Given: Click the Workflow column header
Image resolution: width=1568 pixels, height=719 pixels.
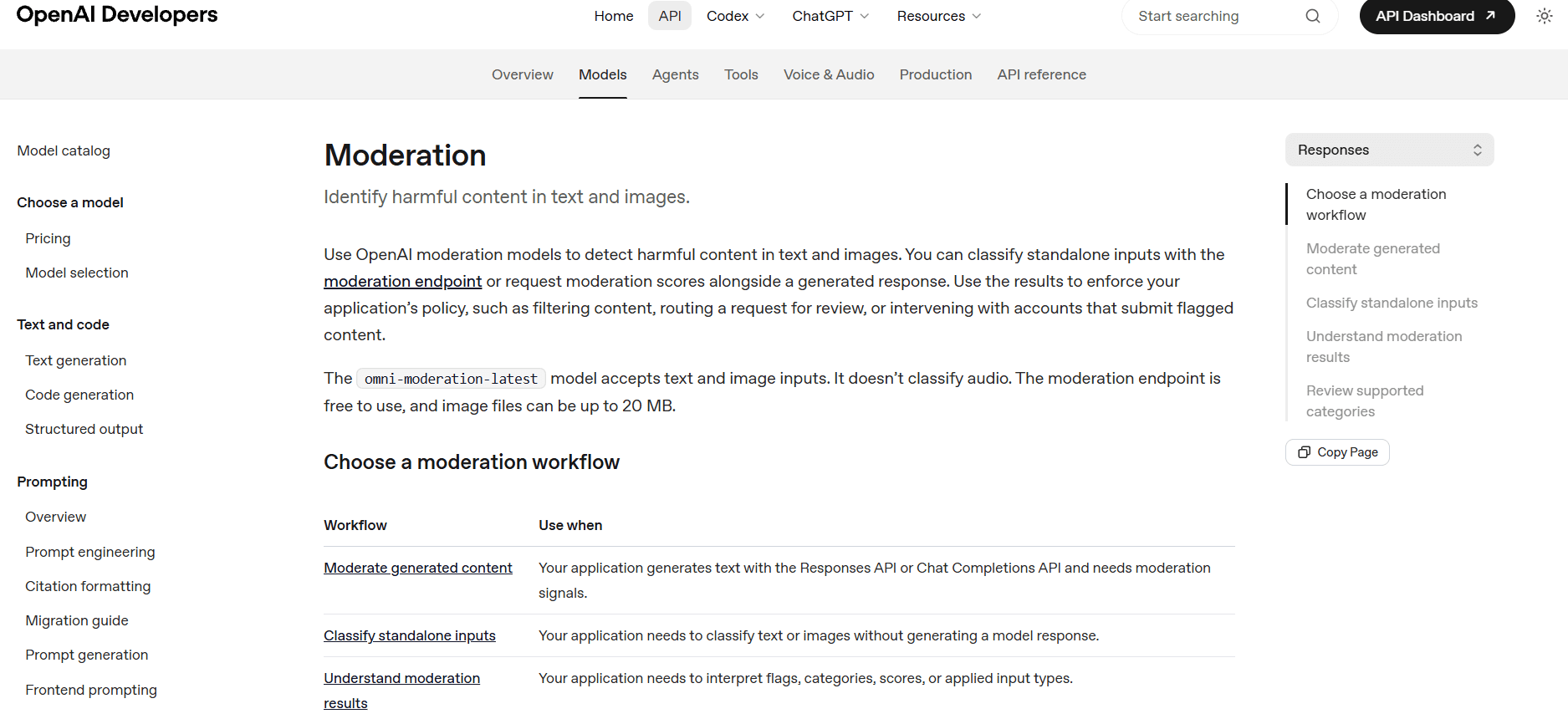Looking at the screenshot, I should [x=355, y=525].
